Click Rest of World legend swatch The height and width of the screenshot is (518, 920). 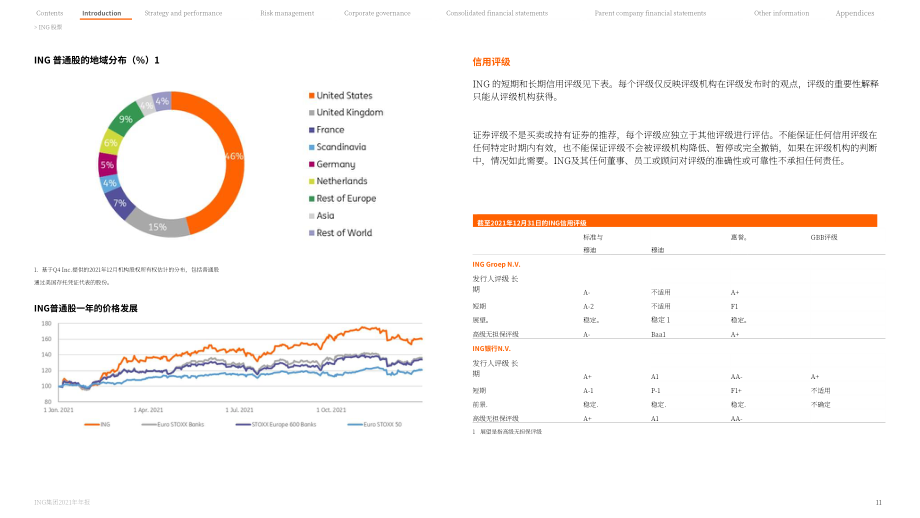[312, 233]
